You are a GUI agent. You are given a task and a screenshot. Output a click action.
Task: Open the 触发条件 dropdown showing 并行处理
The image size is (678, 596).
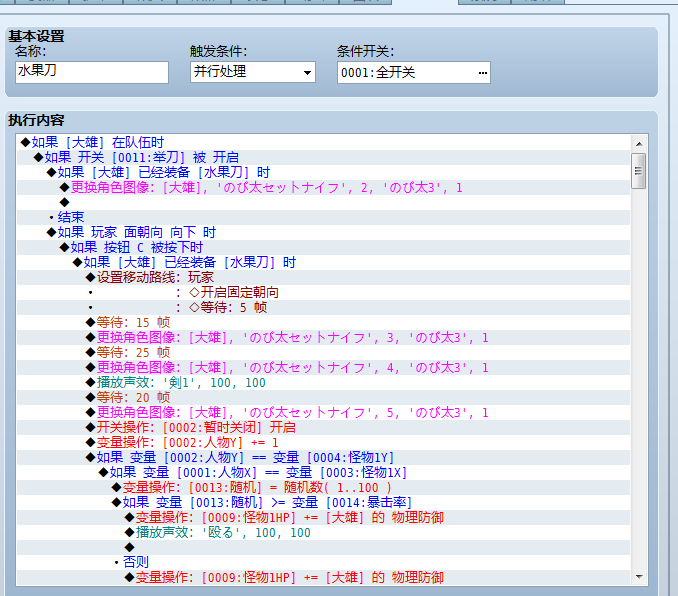coord(253,72)
